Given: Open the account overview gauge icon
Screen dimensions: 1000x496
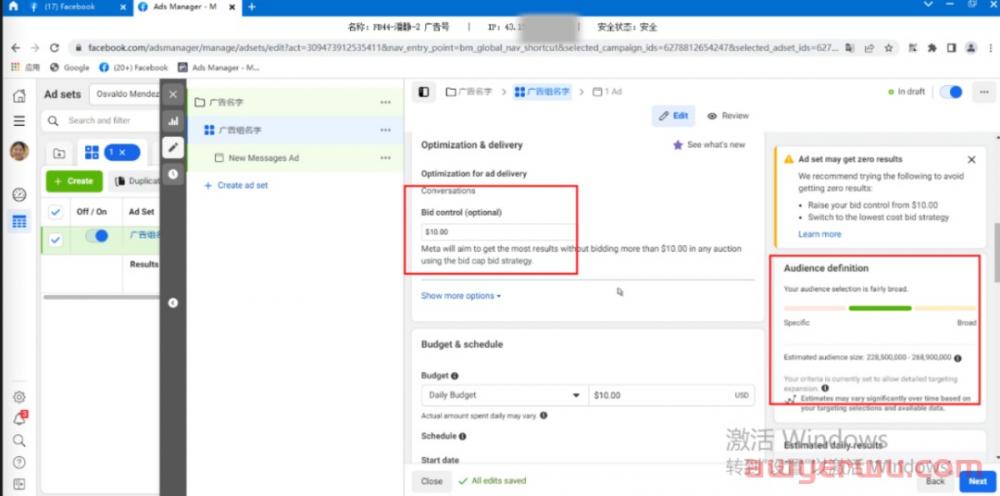Looking at the screenshot, I should point(20,194).
